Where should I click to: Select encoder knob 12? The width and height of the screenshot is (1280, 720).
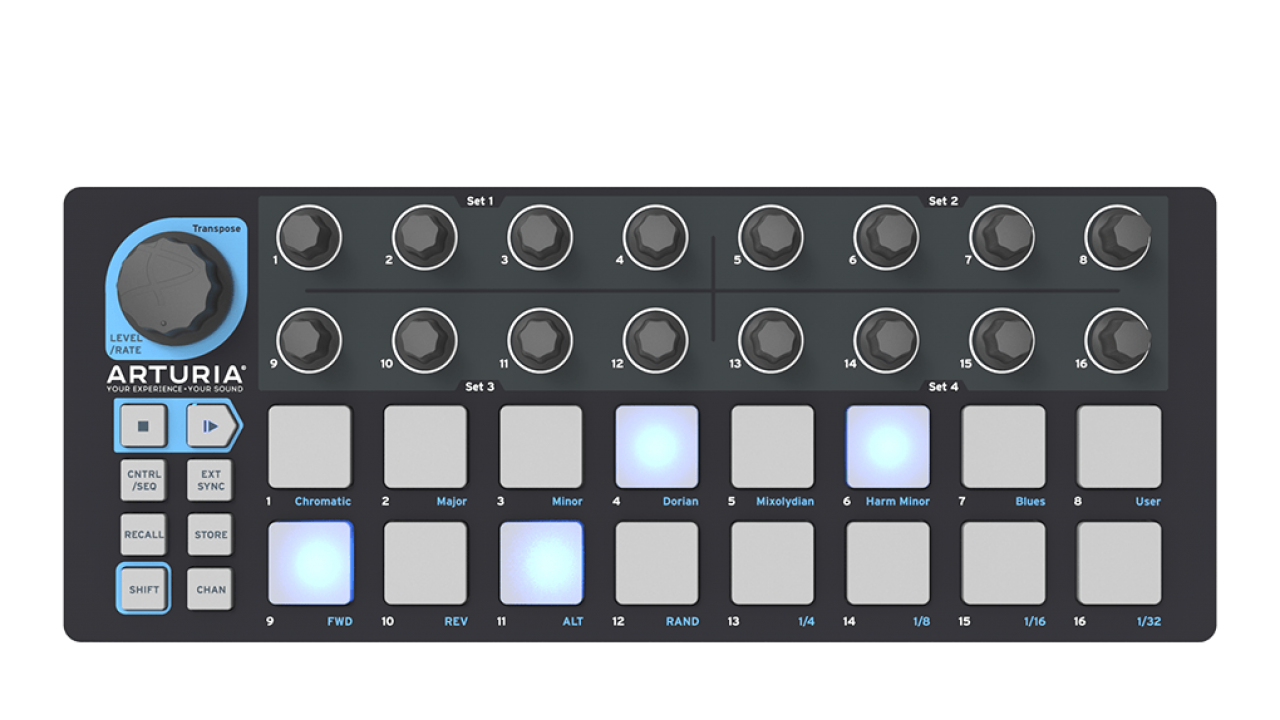tap(655, 340)
